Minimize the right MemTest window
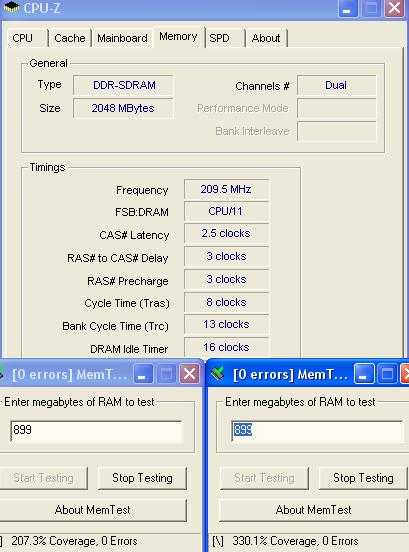 point(364,374)
